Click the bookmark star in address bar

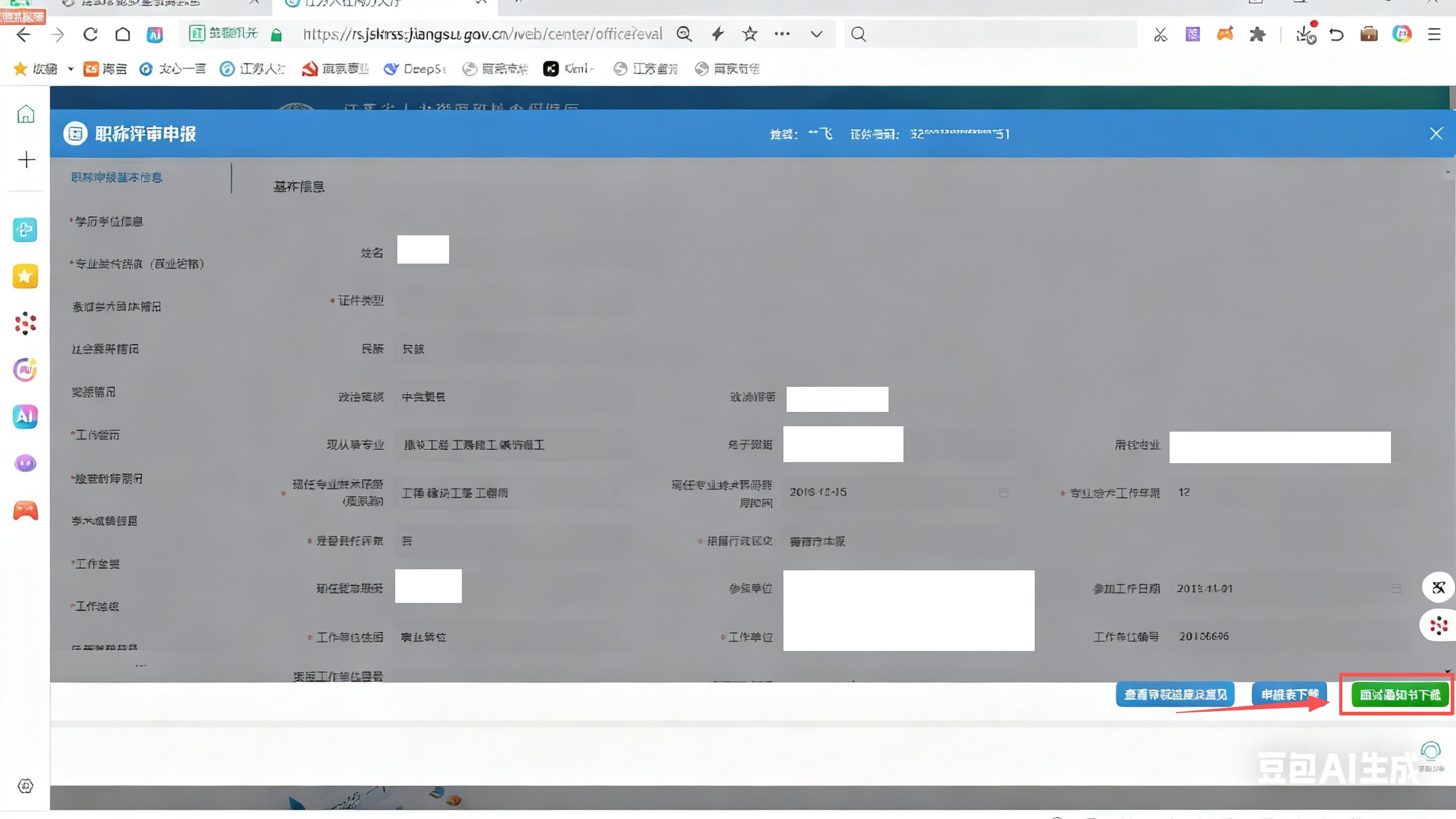pos(749,34)
